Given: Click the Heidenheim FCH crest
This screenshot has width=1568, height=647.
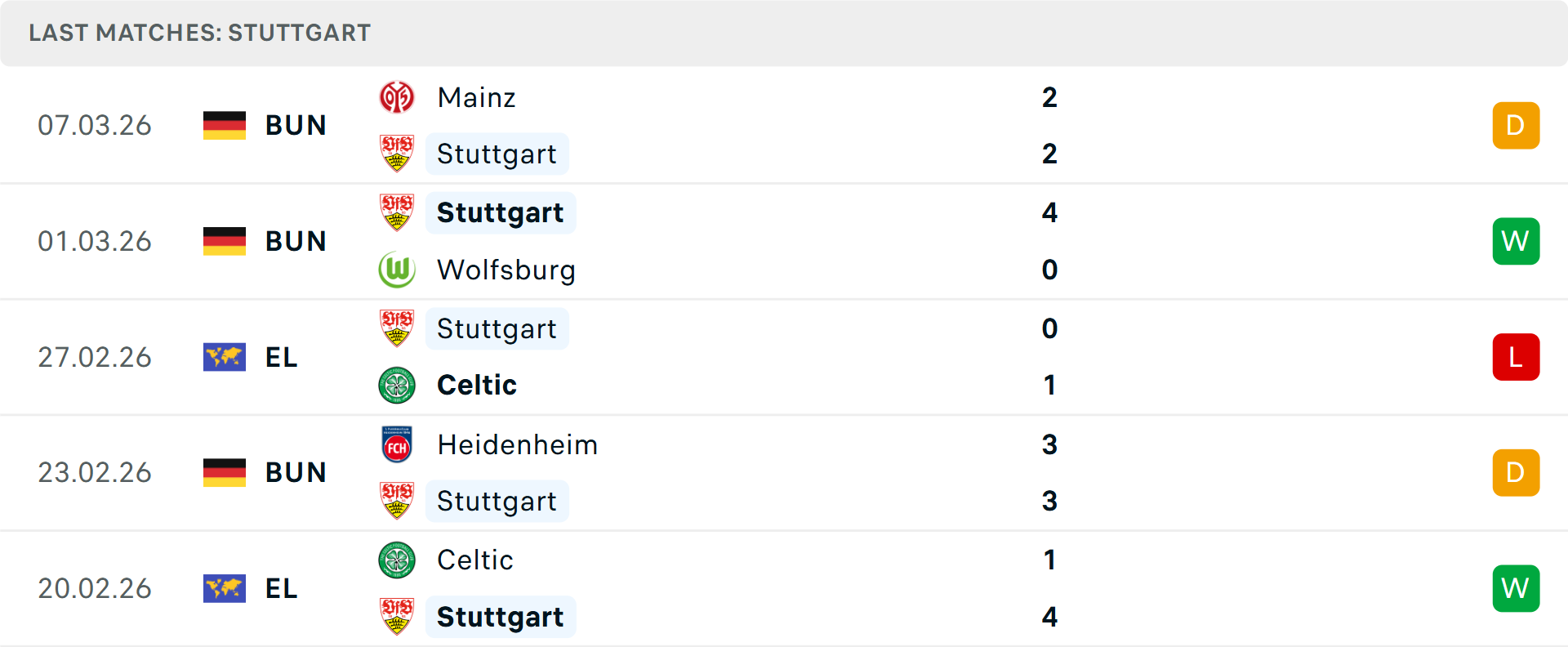Looking at the screenshot, I should 397,445.
